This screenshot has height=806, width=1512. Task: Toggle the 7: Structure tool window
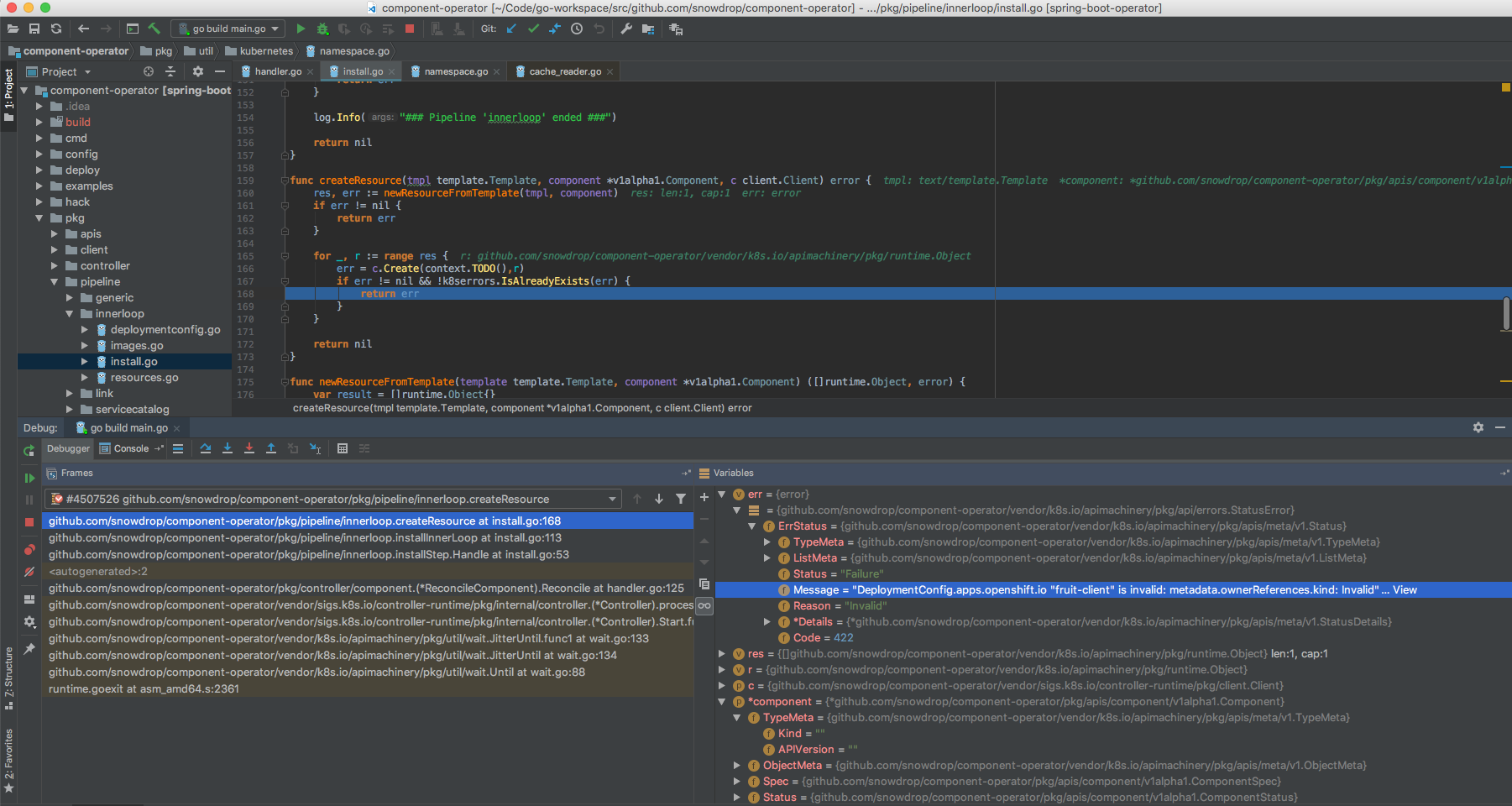[x=8, y=678]
